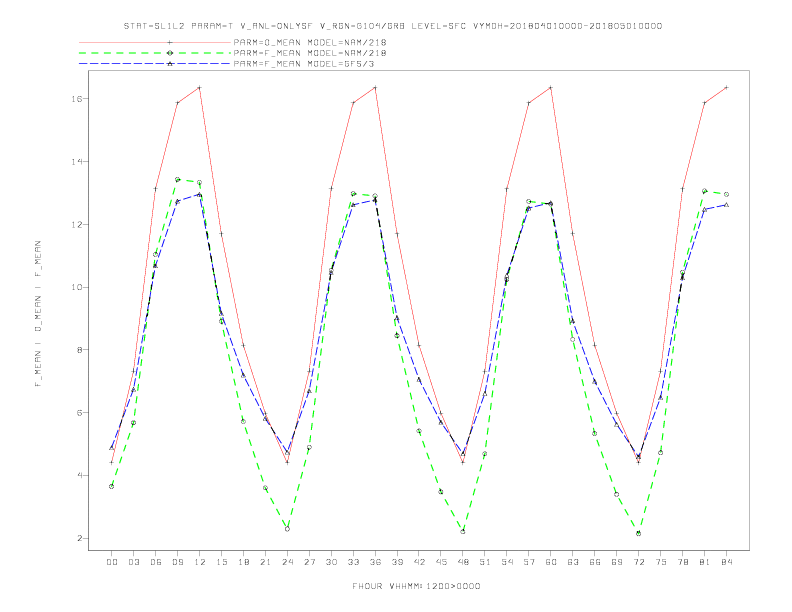Click x-axis forecast hour label 15
Screen dimensions: 792x612
[x=221, y=562]
